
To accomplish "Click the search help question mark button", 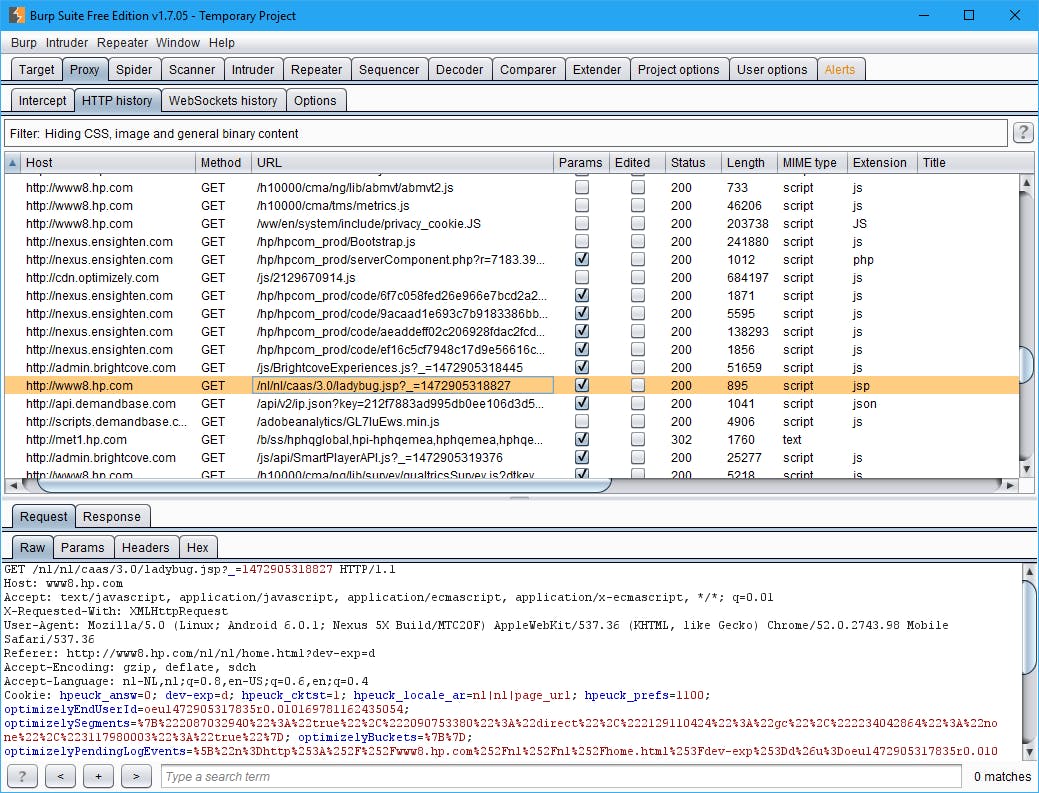I will 22,777.
